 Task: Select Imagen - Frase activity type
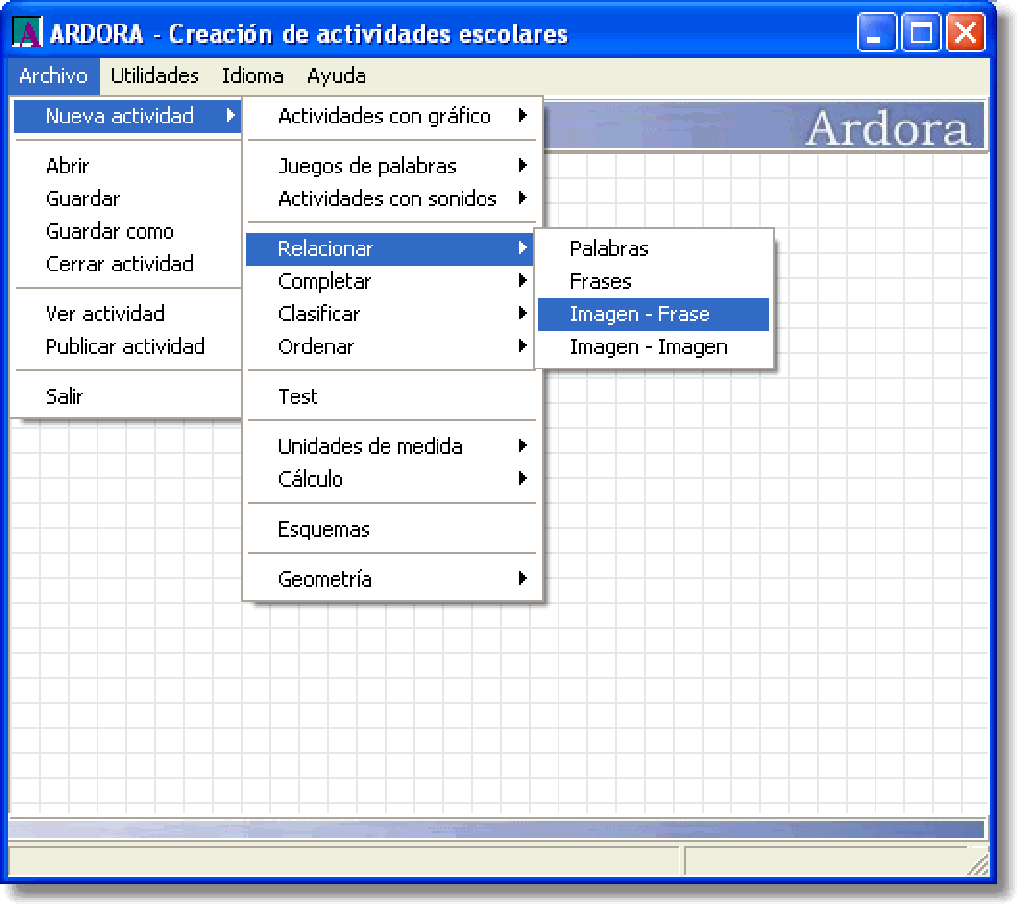(x=653, y=314)
